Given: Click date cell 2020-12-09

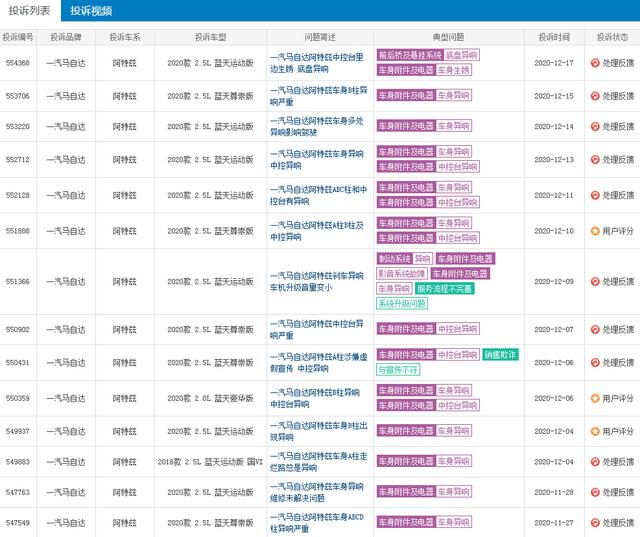Looking at the screenshot, I should point(554,282).
